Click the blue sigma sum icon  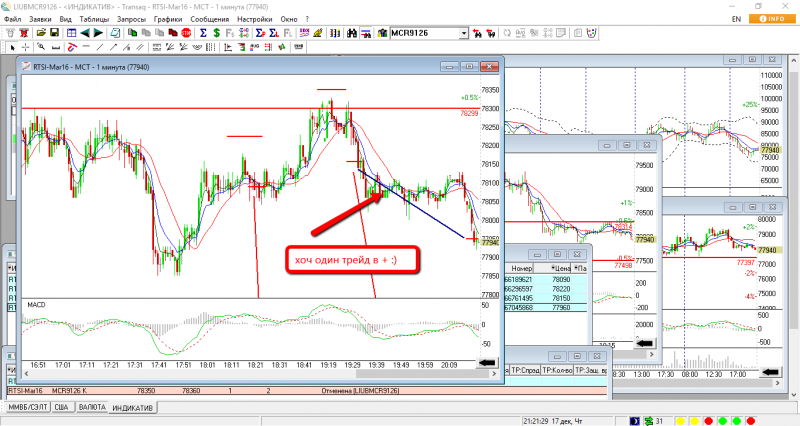point(203,33)
